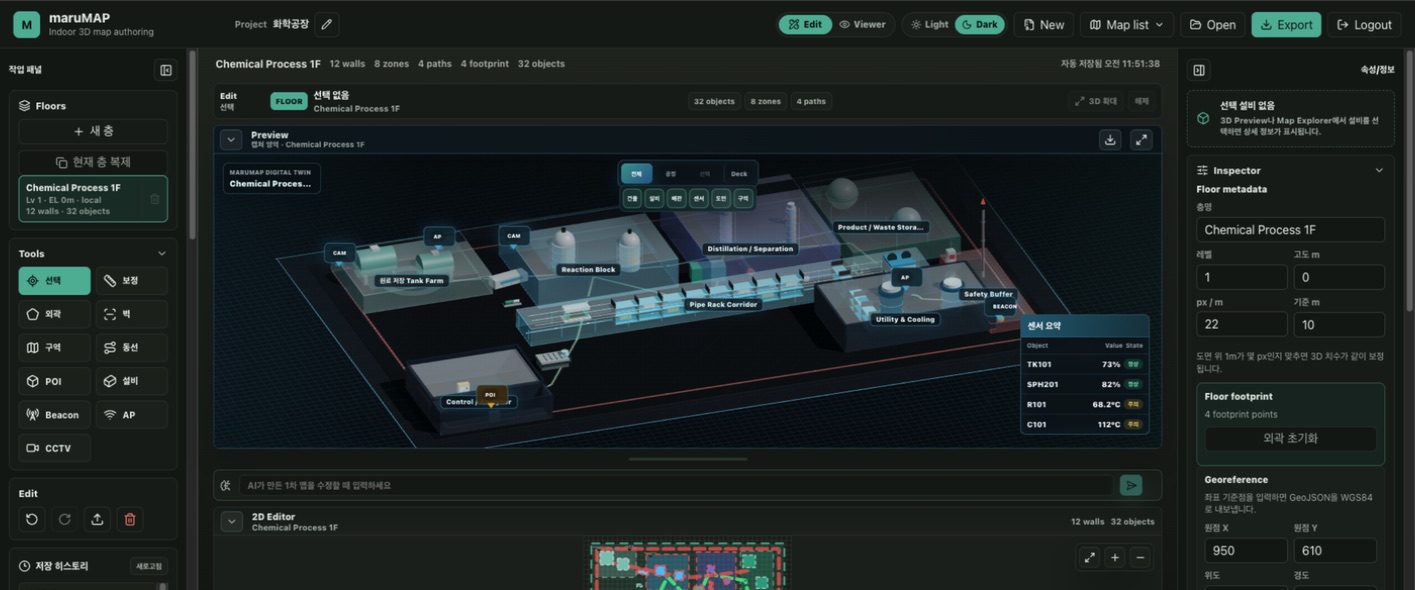Toggle the 배관 layer filter
1415x590 pixels.
[677, 198]
